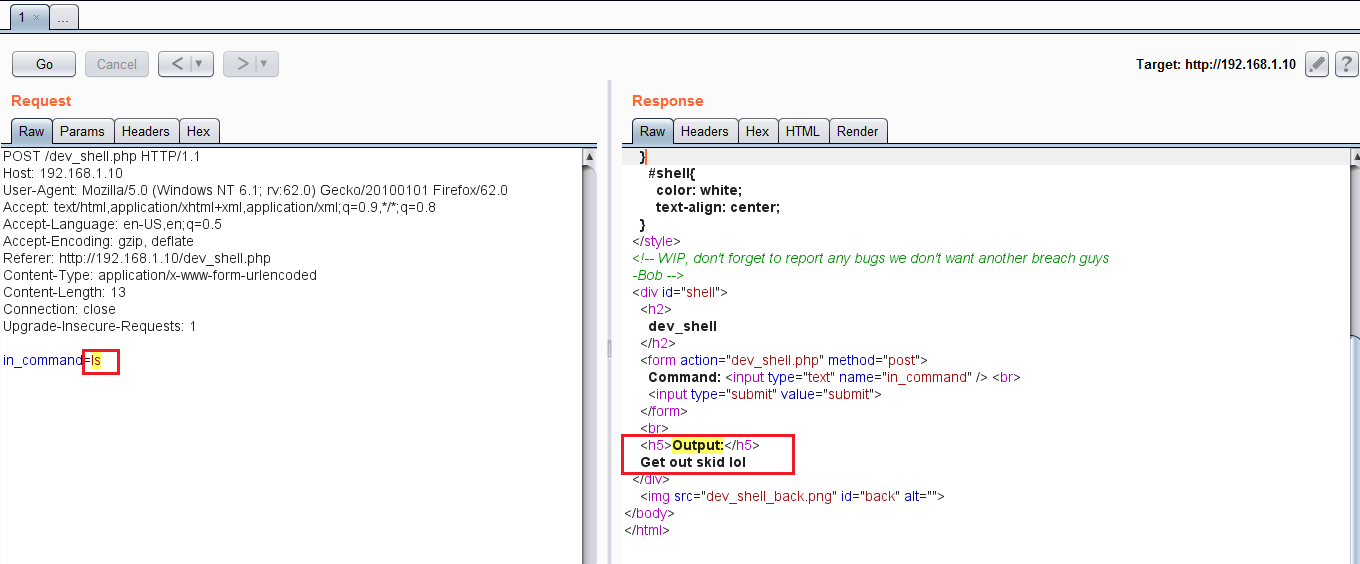Viewport: 1360px width, 564px height.
Task: Switch to the Request Params tab
Action: coord(82,131)
